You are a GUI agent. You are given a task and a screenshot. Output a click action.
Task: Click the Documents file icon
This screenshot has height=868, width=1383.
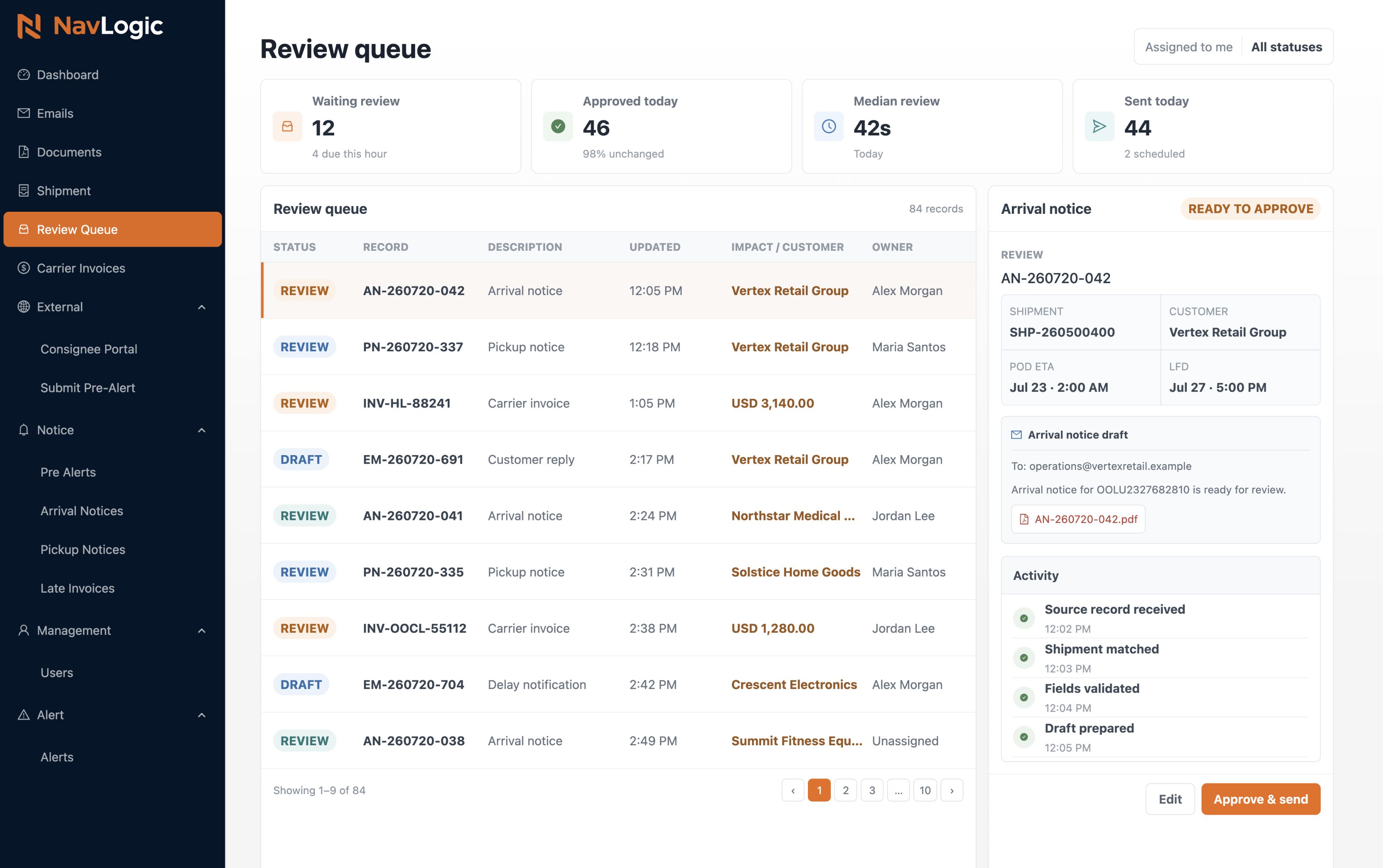coord(23,151)
